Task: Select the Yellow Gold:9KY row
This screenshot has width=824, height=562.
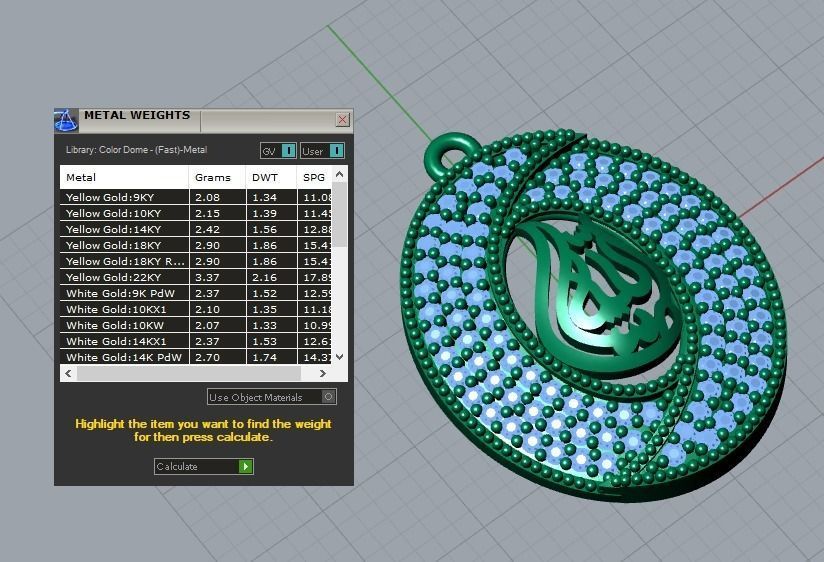Action: coord(196,197)
